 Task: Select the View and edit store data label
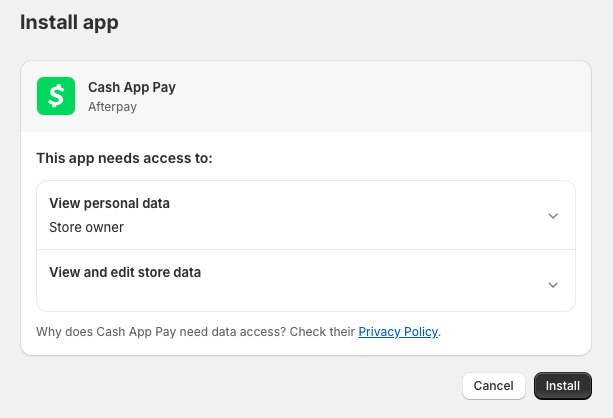(125, 272)
